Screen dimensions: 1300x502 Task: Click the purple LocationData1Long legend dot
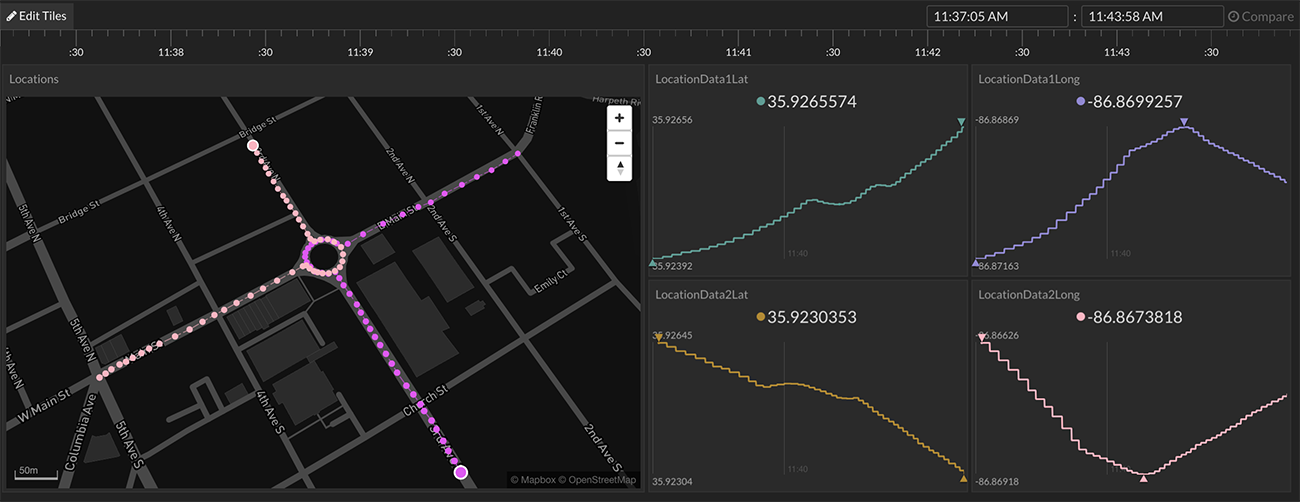coord(1081,102)
